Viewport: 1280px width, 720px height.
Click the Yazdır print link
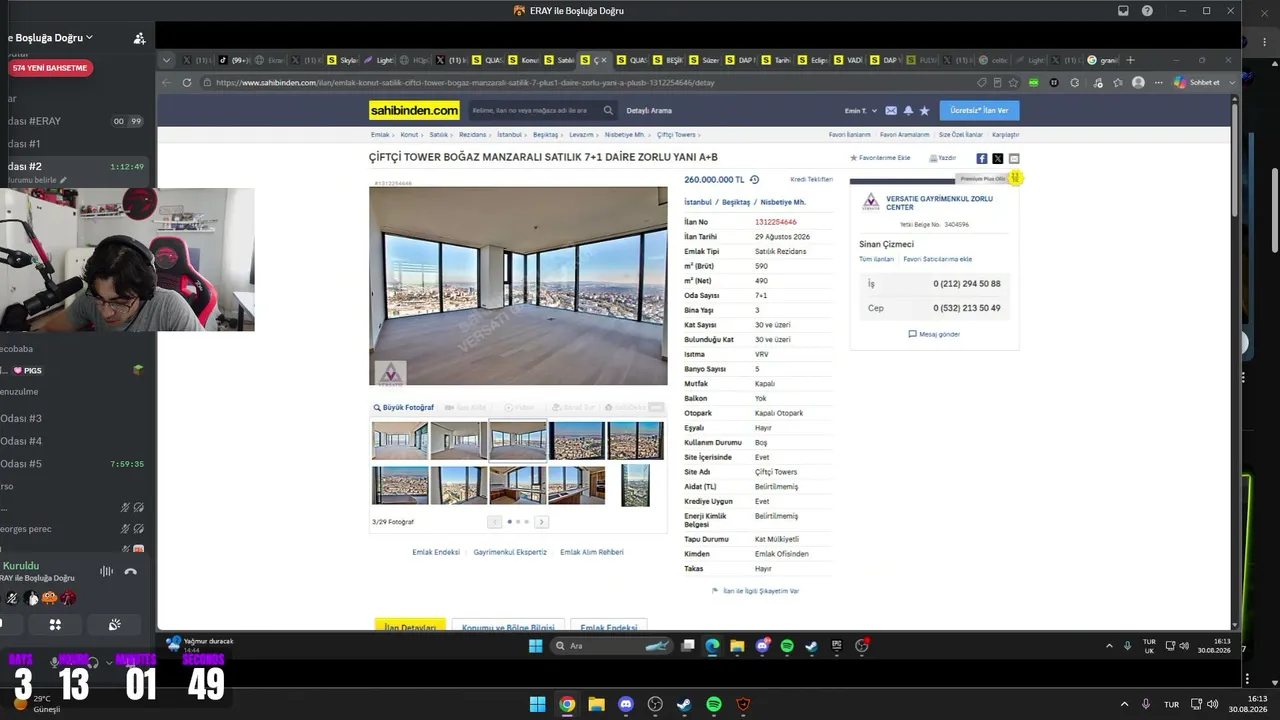pyautogui.click(x=943, y=158)
